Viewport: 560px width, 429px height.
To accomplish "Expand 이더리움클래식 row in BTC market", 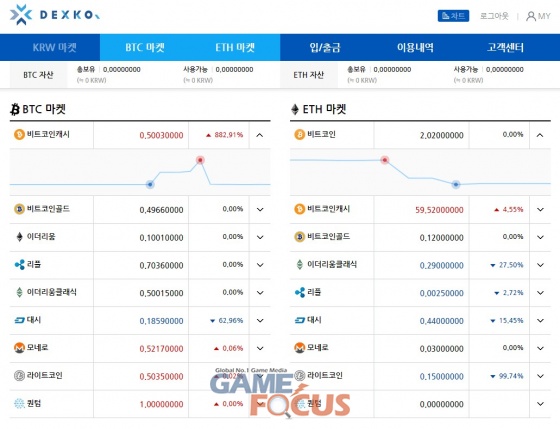I will pyautogui.click(x=260, y=293).
